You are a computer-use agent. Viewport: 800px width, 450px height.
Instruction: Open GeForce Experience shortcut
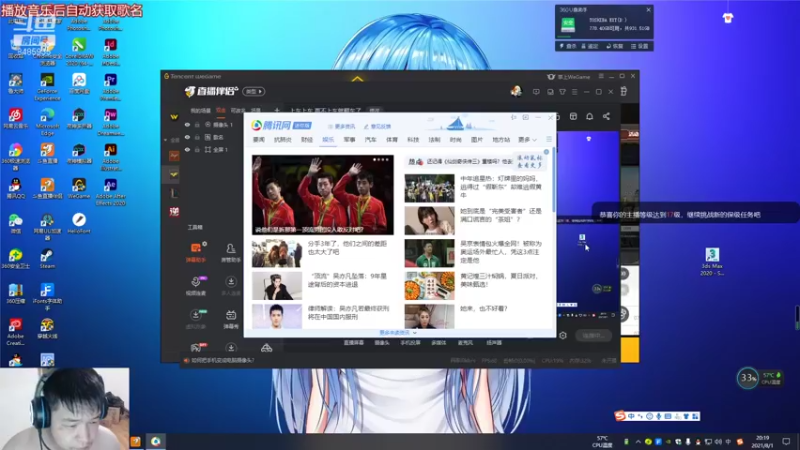(47, 86)
